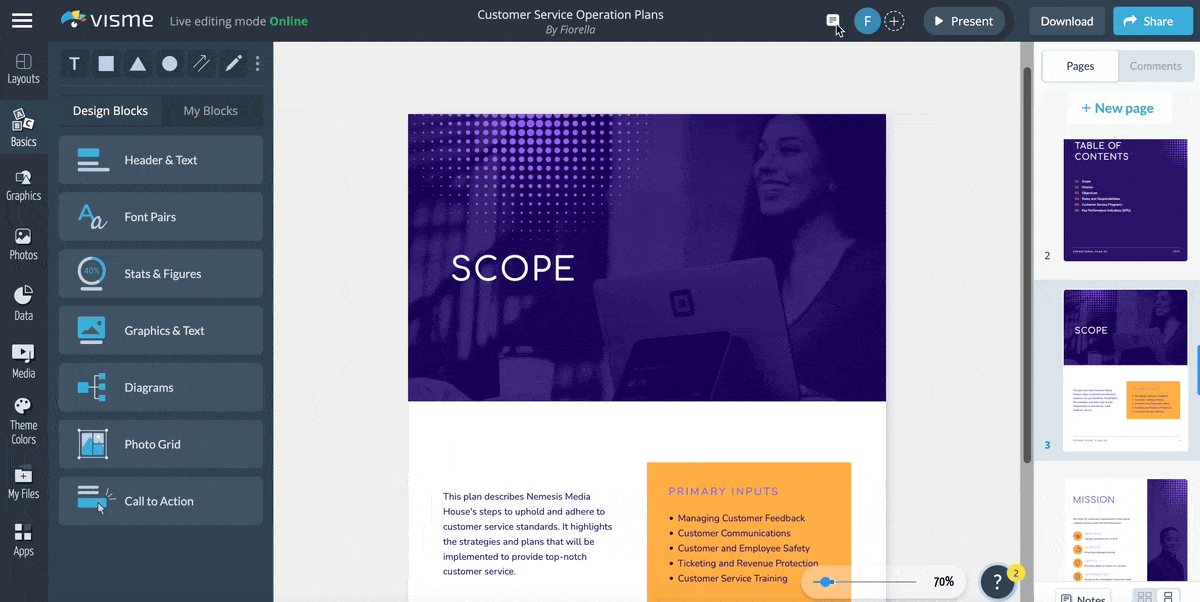Click the Download button

click(1066, 21)
